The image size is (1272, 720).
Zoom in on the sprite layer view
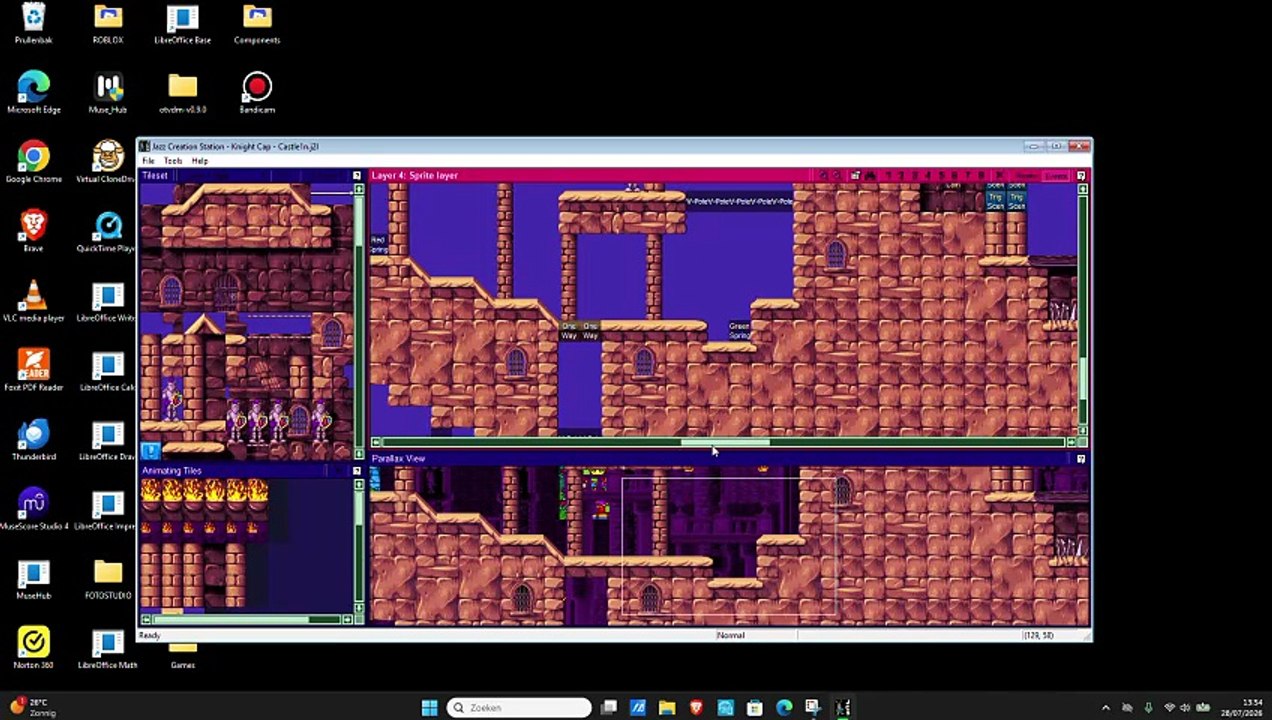[823, 175]
